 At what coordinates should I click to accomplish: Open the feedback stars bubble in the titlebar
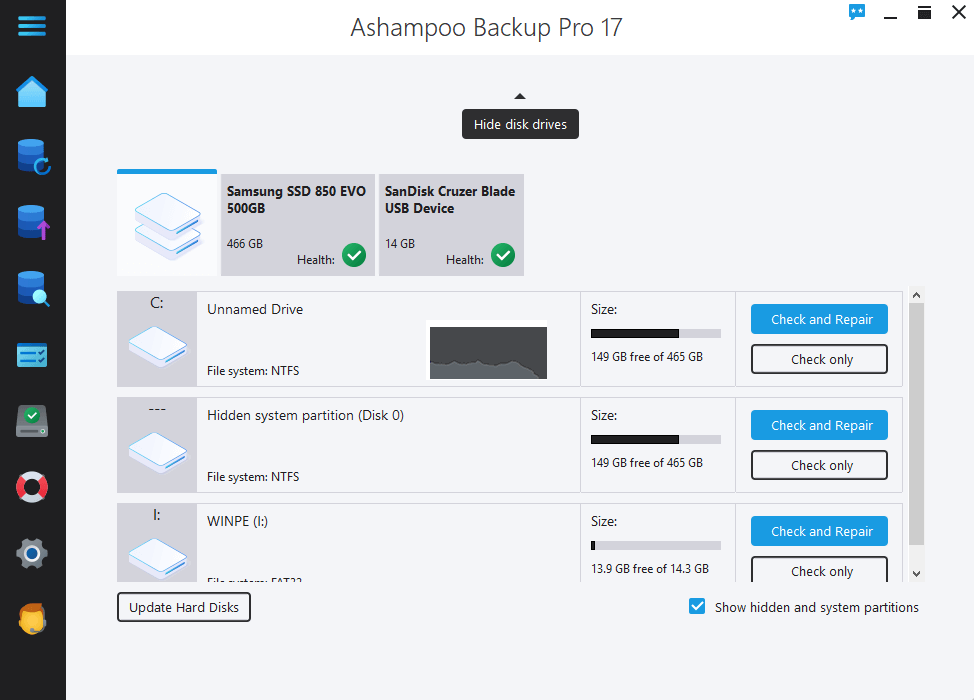857,12
